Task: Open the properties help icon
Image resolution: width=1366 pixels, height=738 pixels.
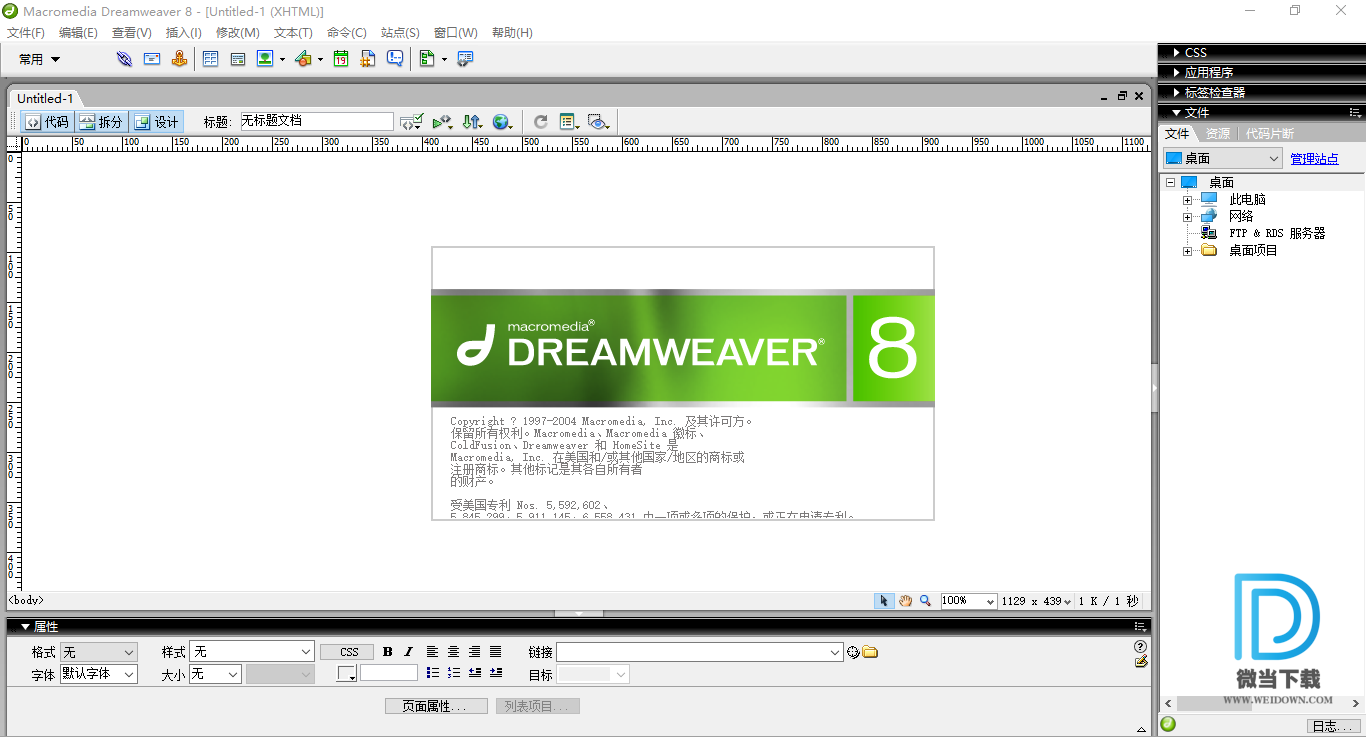Action: tap(1141, 647)
